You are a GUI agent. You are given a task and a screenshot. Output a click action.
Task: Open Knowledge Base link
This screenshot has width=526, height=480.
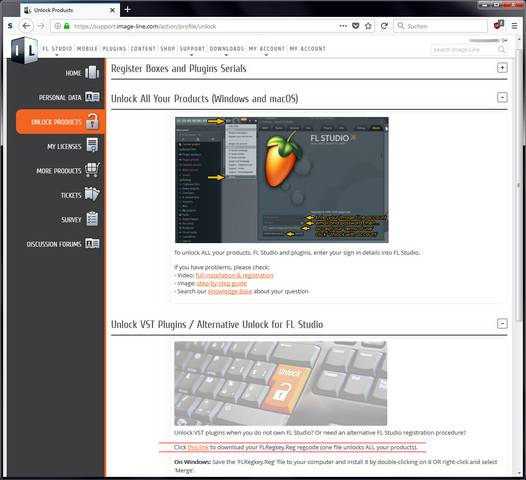[230, 291]
